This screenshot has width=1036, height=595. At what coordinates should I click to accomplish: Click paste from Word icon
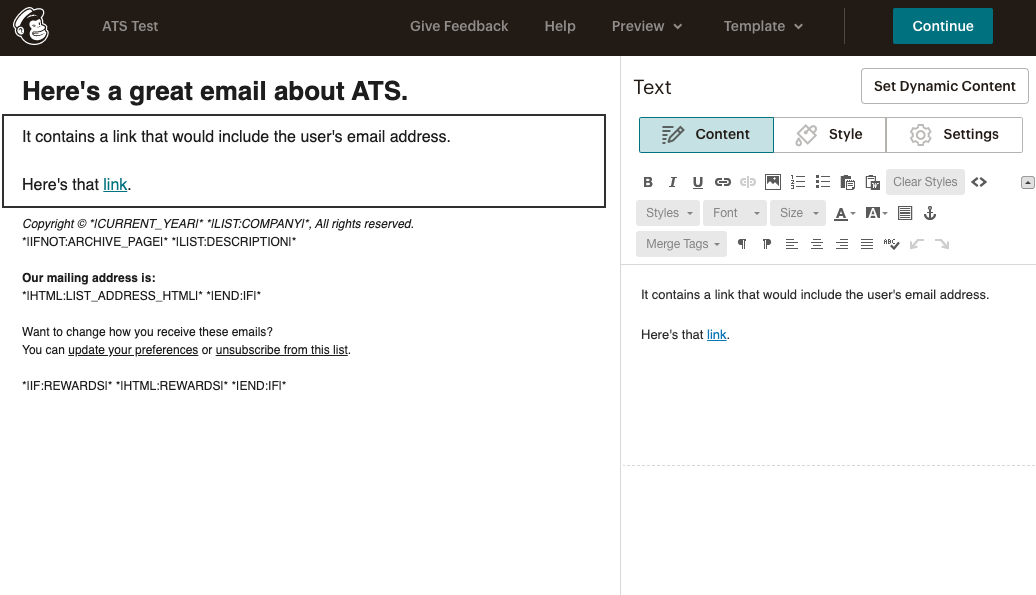click(873, 182)
